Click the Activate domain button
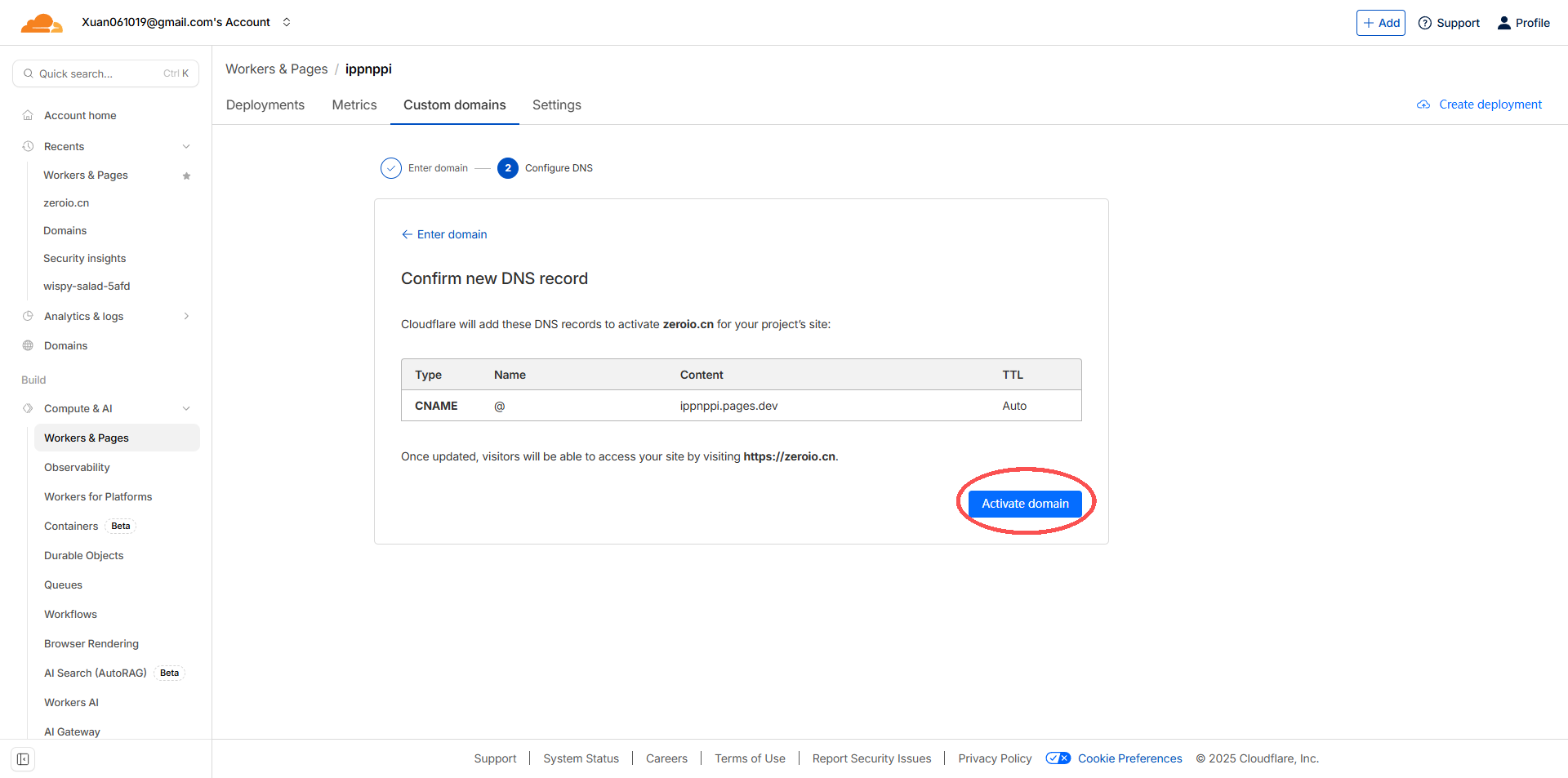Image resolution: width=1568 pixels, height=778 pixels. pos(1025,504)
